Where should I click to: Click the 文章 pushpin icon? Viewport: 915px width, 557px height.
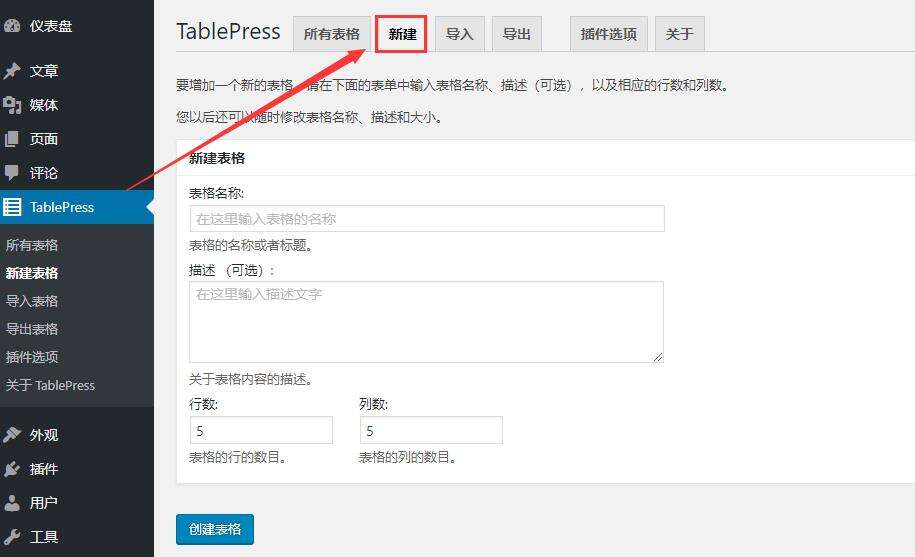click(x=12, y=71)
